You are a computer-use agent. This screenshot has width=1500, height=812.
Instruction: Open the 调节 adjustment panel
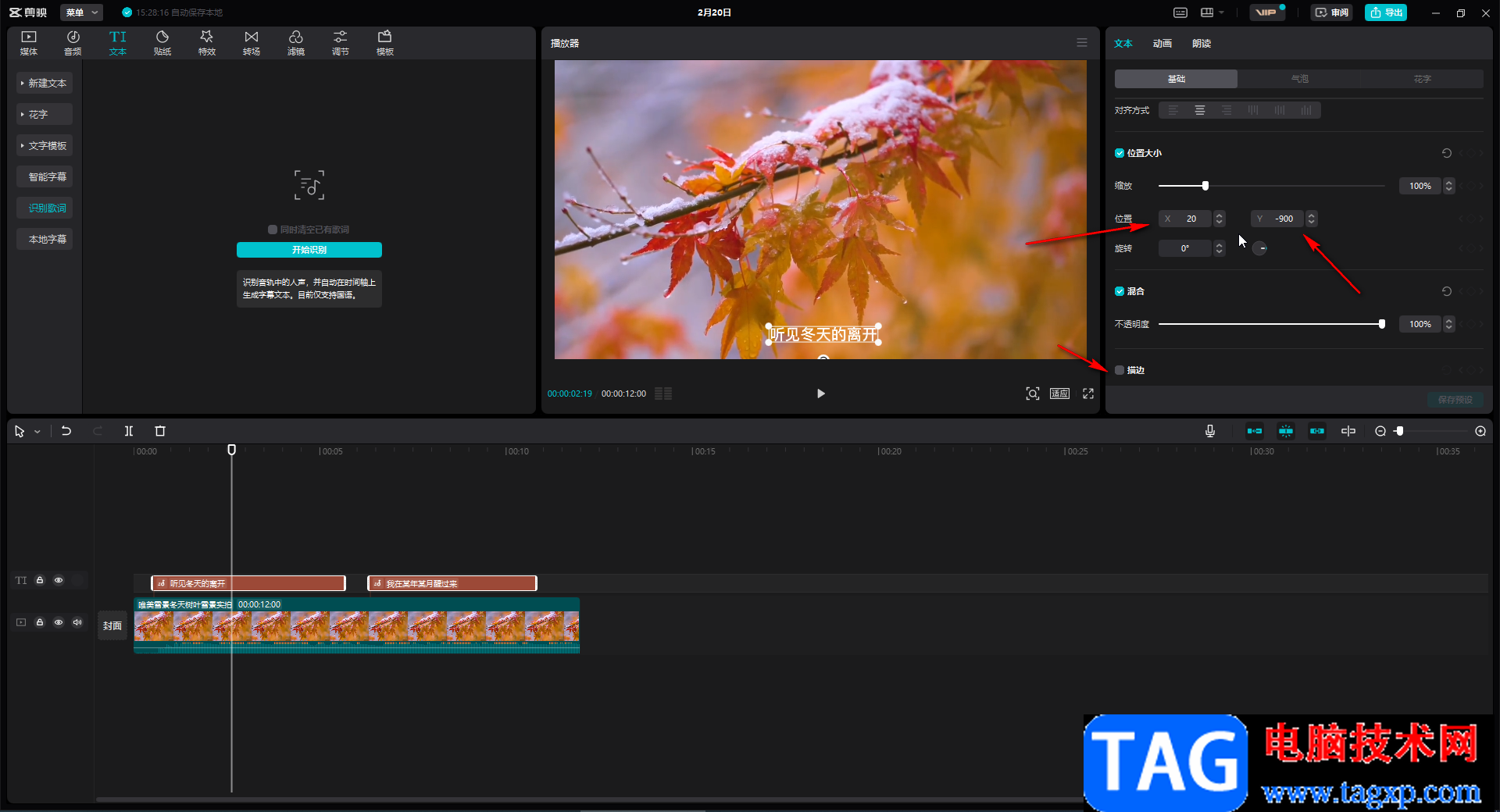pos(341,43)
